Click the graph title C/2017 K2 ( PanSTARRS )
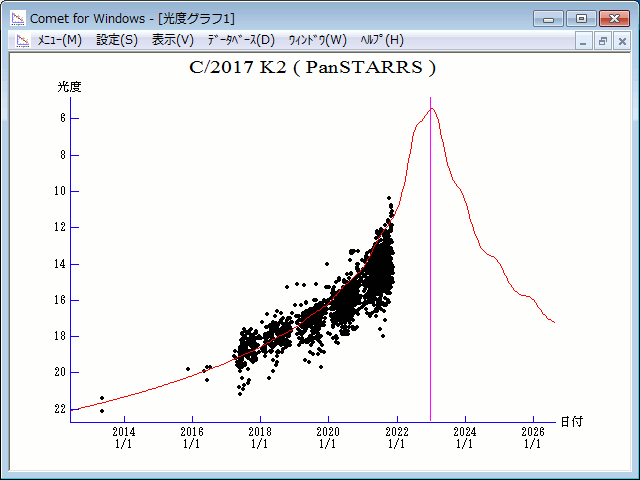This screenshot has width=640, height=480. [x=313, y=67]
